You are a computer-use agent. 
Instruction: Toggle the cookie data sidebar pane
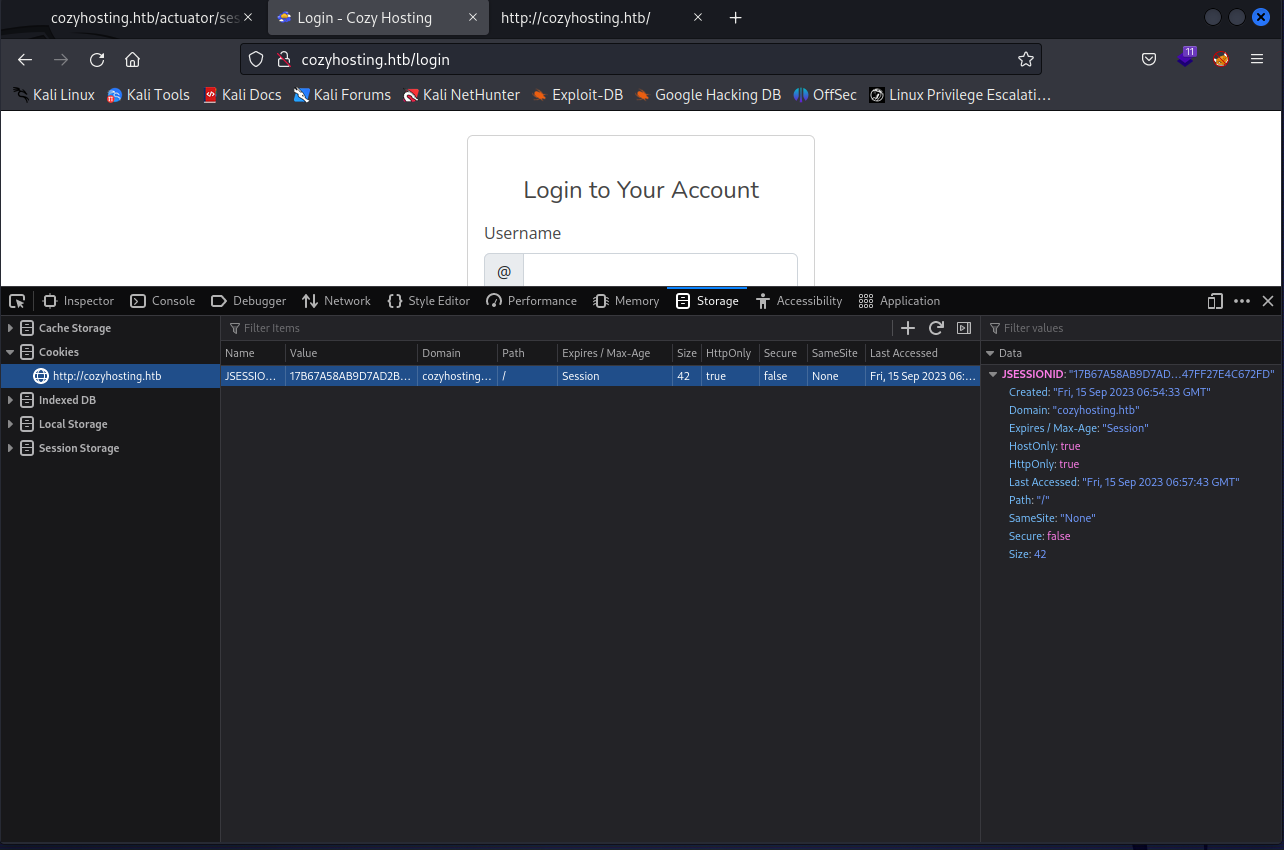point(964,328)
